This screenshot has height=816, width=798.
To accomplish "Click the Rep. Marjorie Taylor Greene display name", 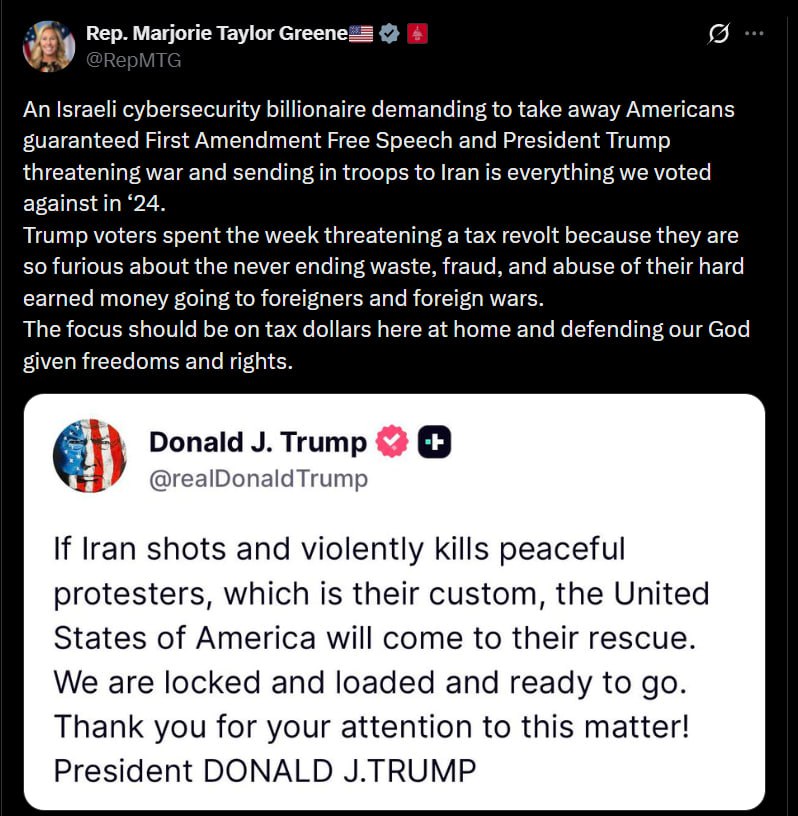I will [216, 33].
